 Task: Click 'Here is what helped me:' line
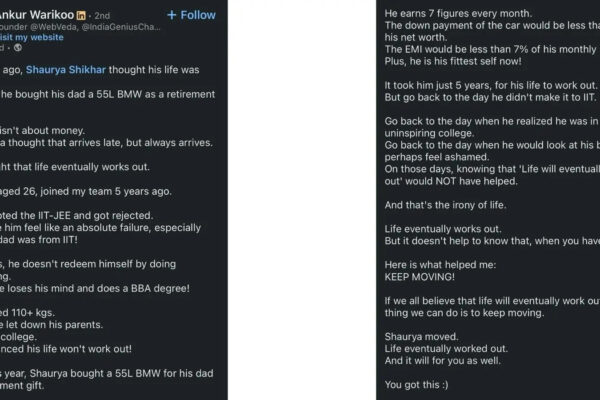[x=440, y=264]
